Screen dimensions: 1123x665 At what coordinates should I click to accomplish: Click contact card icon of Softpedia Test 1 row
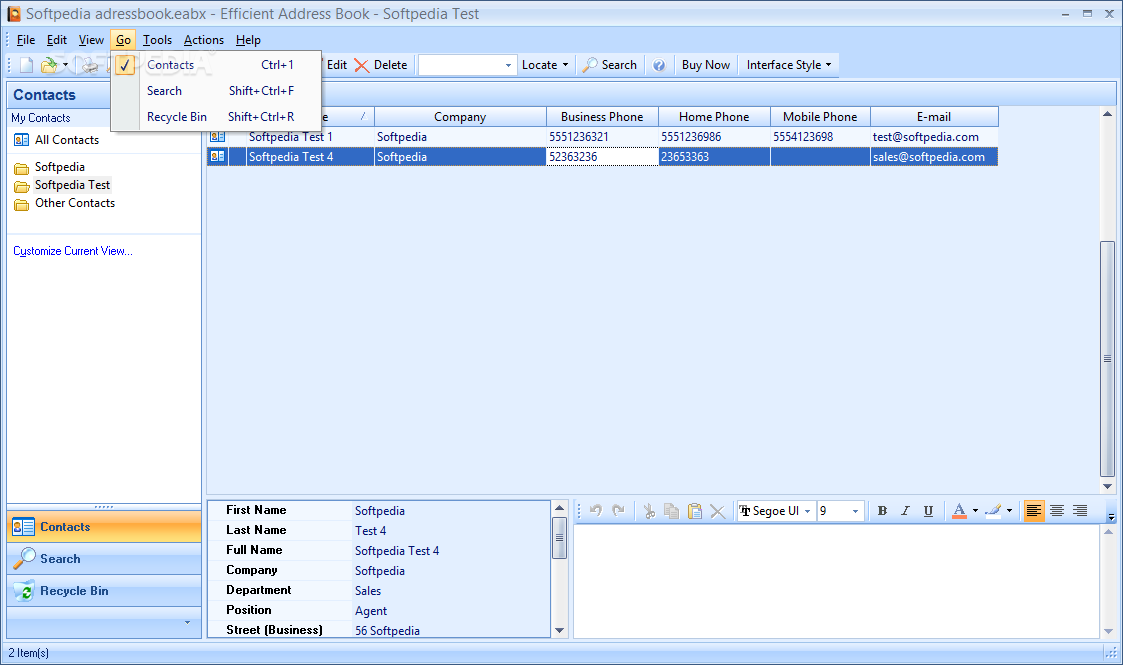(x=218, y=137)
